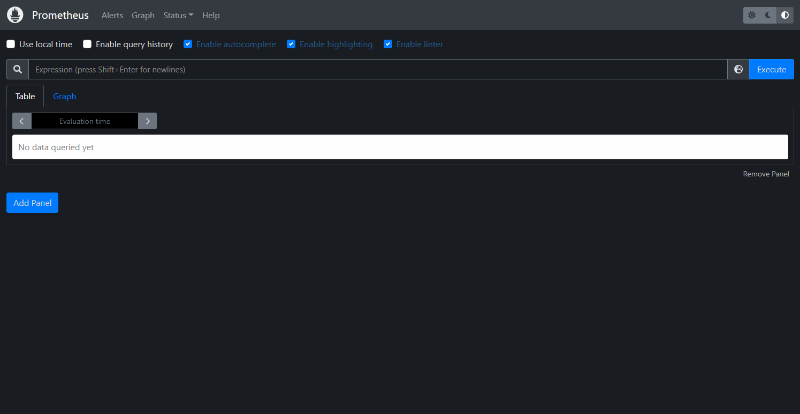Focus the Expression query input field
This screenshot has width=800, height=414.
[x=377, y=69]
